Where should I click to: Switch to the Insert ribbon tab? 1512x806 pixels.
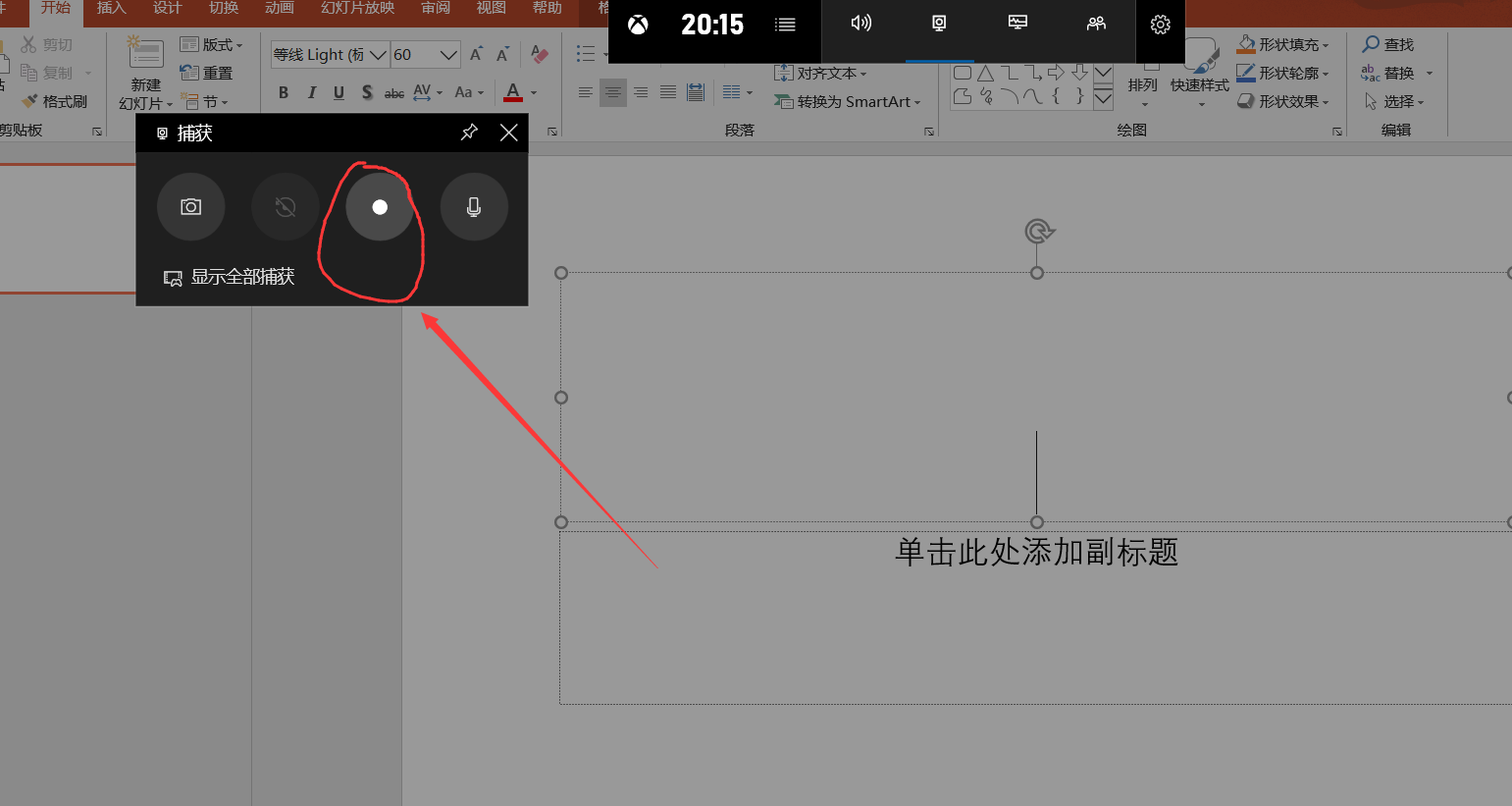click(111, 8)
